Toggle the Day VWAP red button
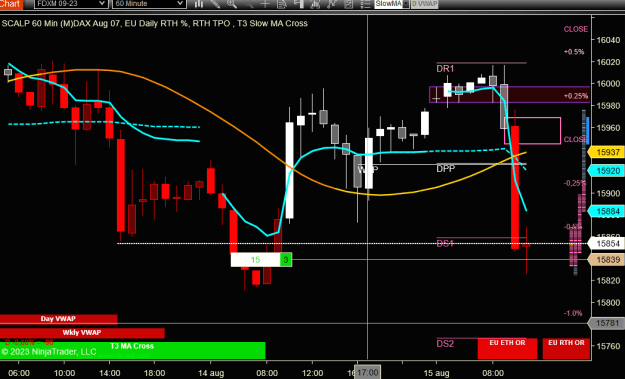 coord(59,319)
